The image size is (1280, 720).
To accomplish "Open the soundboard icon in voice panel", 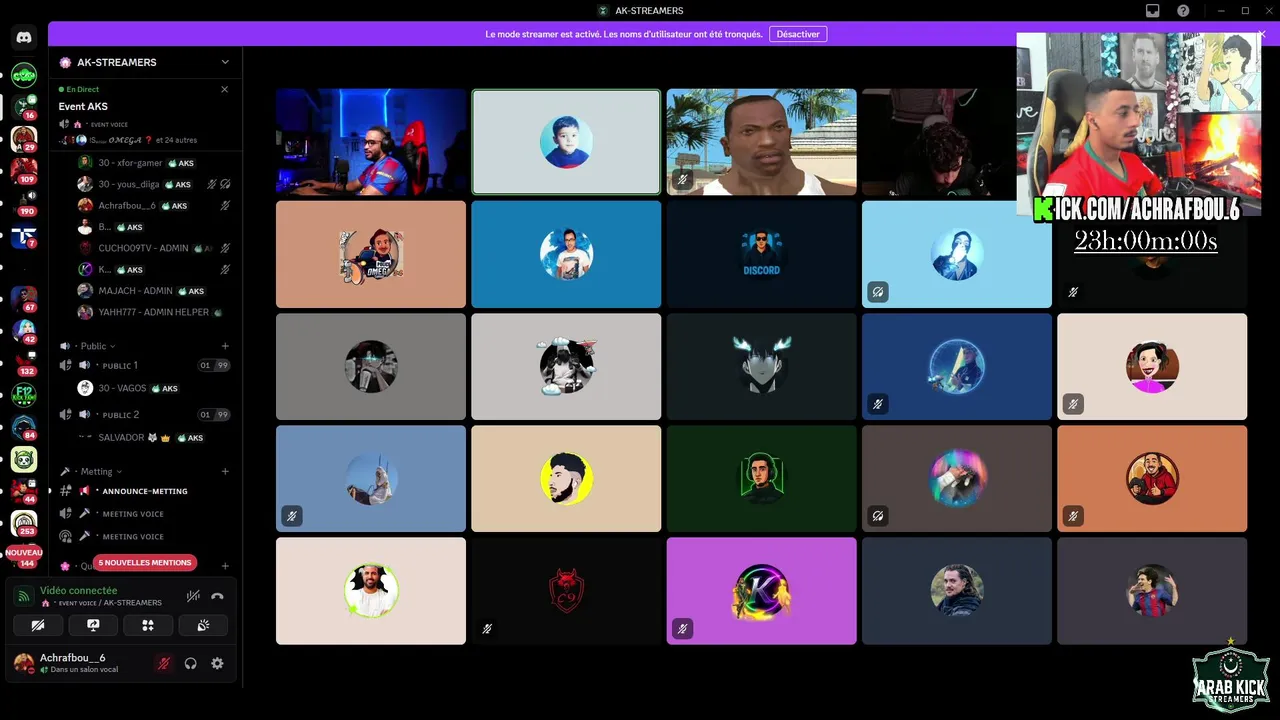I will (203, 625).
